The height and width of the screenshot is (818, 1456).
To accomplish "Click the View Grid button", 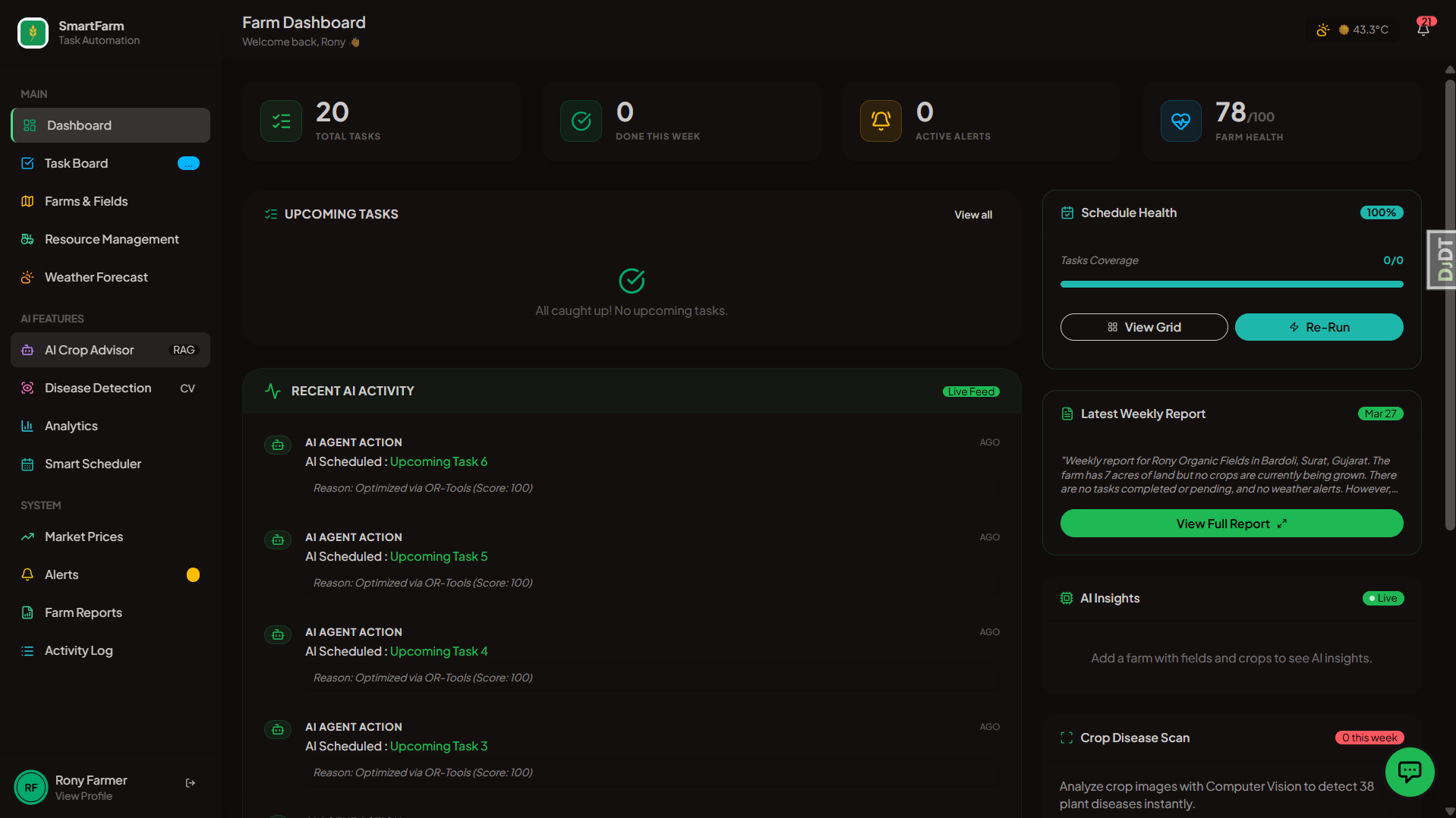I will pos(1143,327).
